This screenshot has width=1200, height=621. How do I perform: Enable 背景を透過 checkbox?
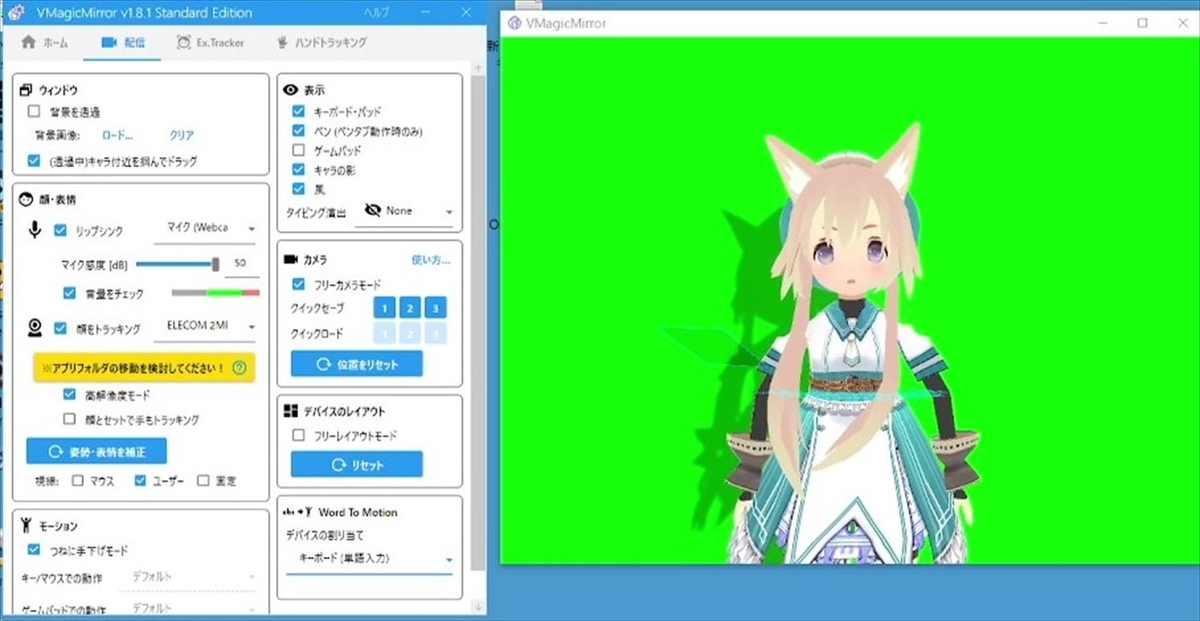click(x=34, y=112)
